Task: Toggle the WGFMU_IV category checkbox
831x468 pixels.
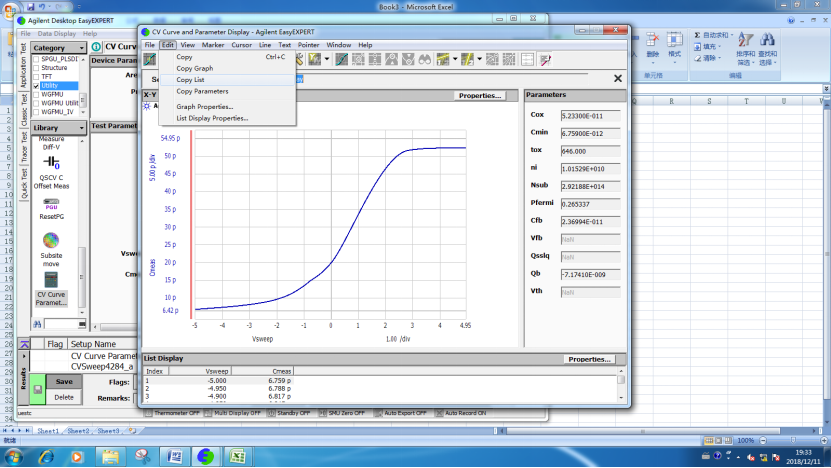Action: pos(36,112)
